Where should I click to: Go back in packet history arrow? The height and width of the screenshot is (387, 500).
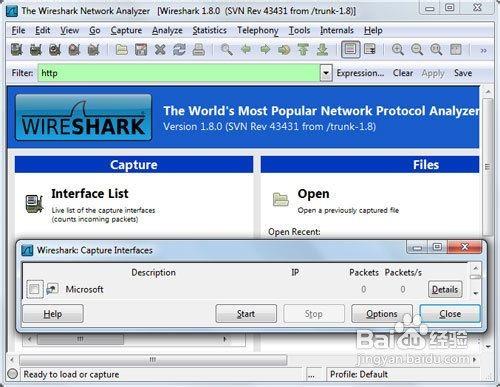tap(246, 50)
